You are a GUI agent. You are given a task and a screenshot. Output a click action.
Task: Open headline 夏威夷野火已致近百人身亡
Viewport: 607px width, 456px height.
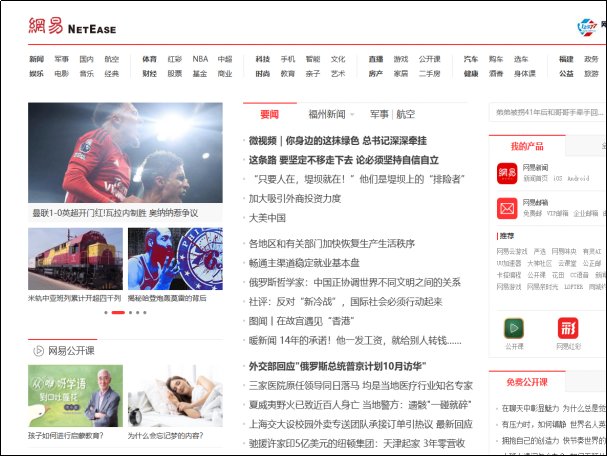(x=360, y=405)
